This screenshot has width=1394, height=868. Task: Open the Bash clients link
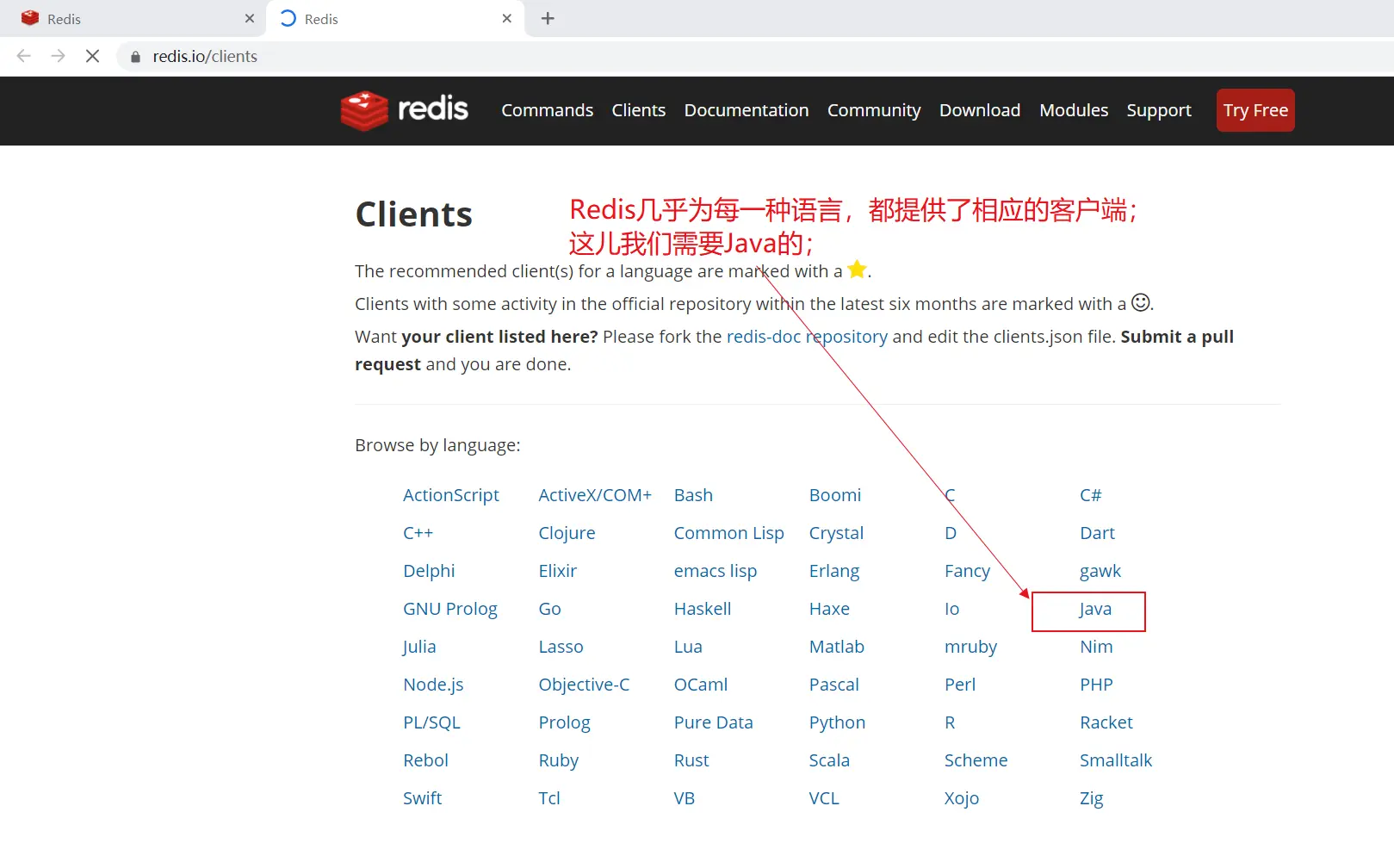click(x=693, y=495)
